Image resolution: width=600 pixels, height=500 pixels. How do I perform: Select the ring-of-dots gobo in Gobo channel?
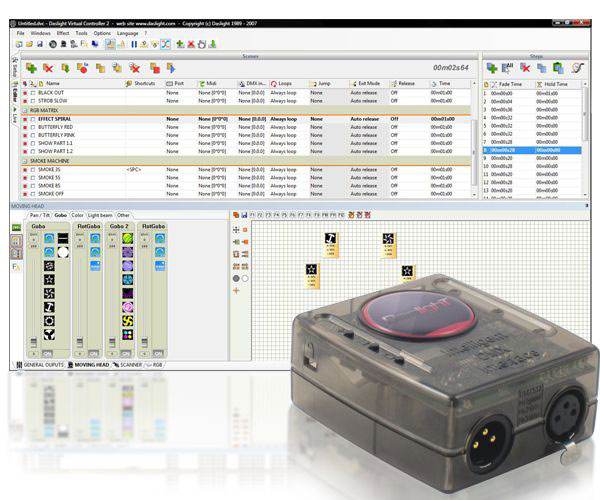pos(49,321)
